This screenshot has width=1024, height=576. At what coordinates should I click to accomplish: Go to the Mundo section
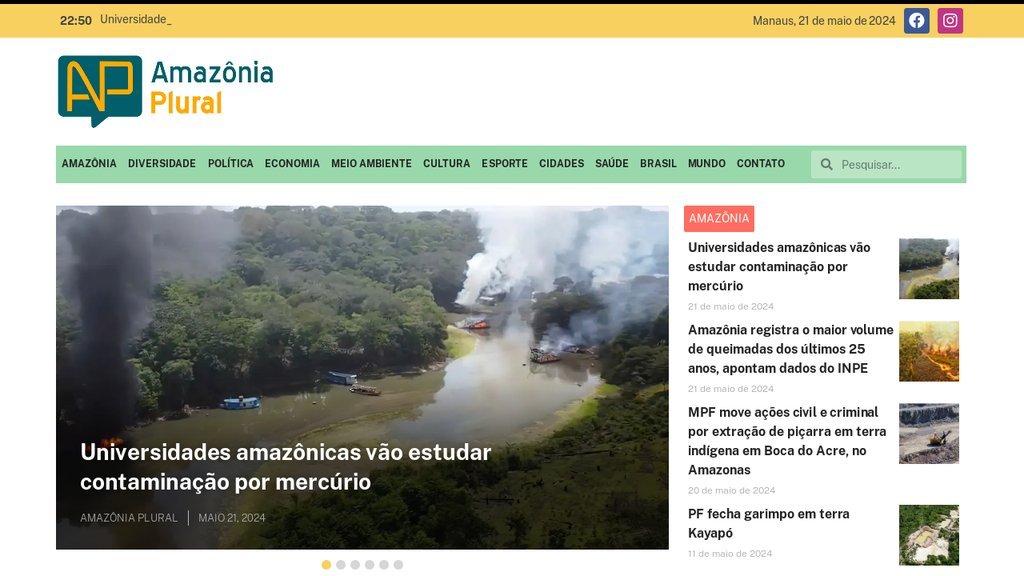point(707,163)
